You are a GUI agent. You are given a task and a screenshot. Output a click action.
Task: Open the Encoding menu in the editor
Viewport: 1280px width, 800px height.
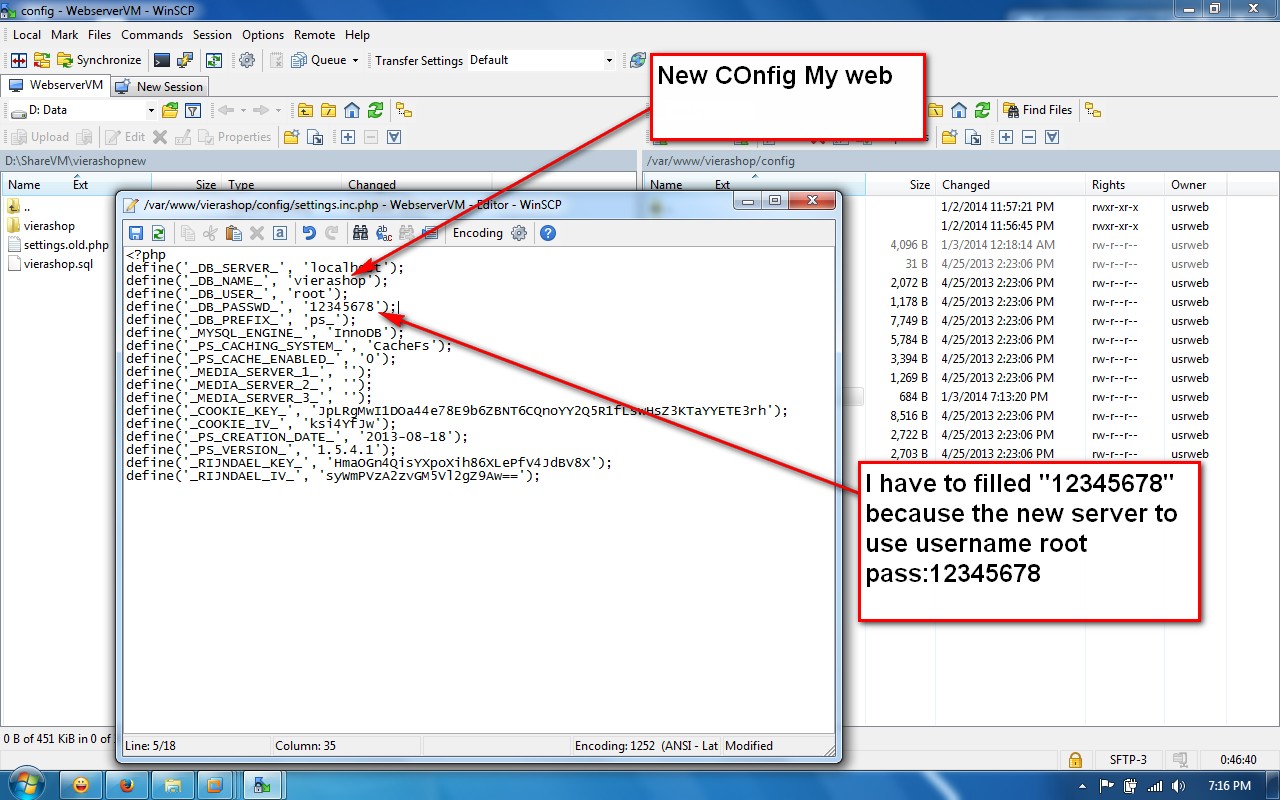[x=477, y=233]
